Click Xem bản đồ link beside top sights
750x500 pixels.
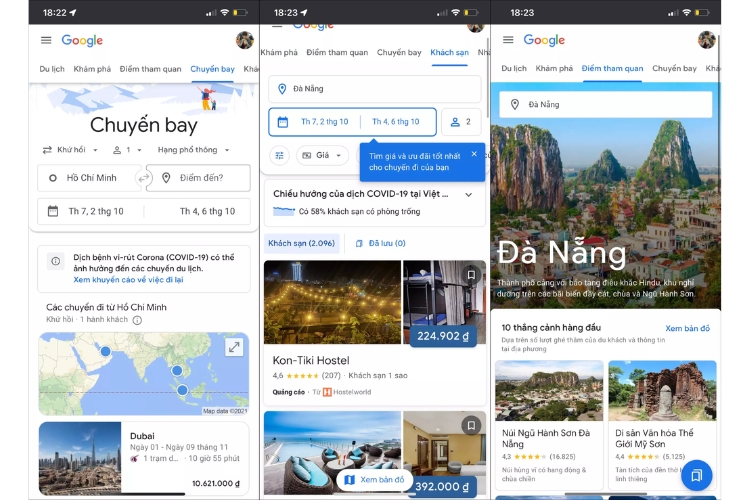687,328
